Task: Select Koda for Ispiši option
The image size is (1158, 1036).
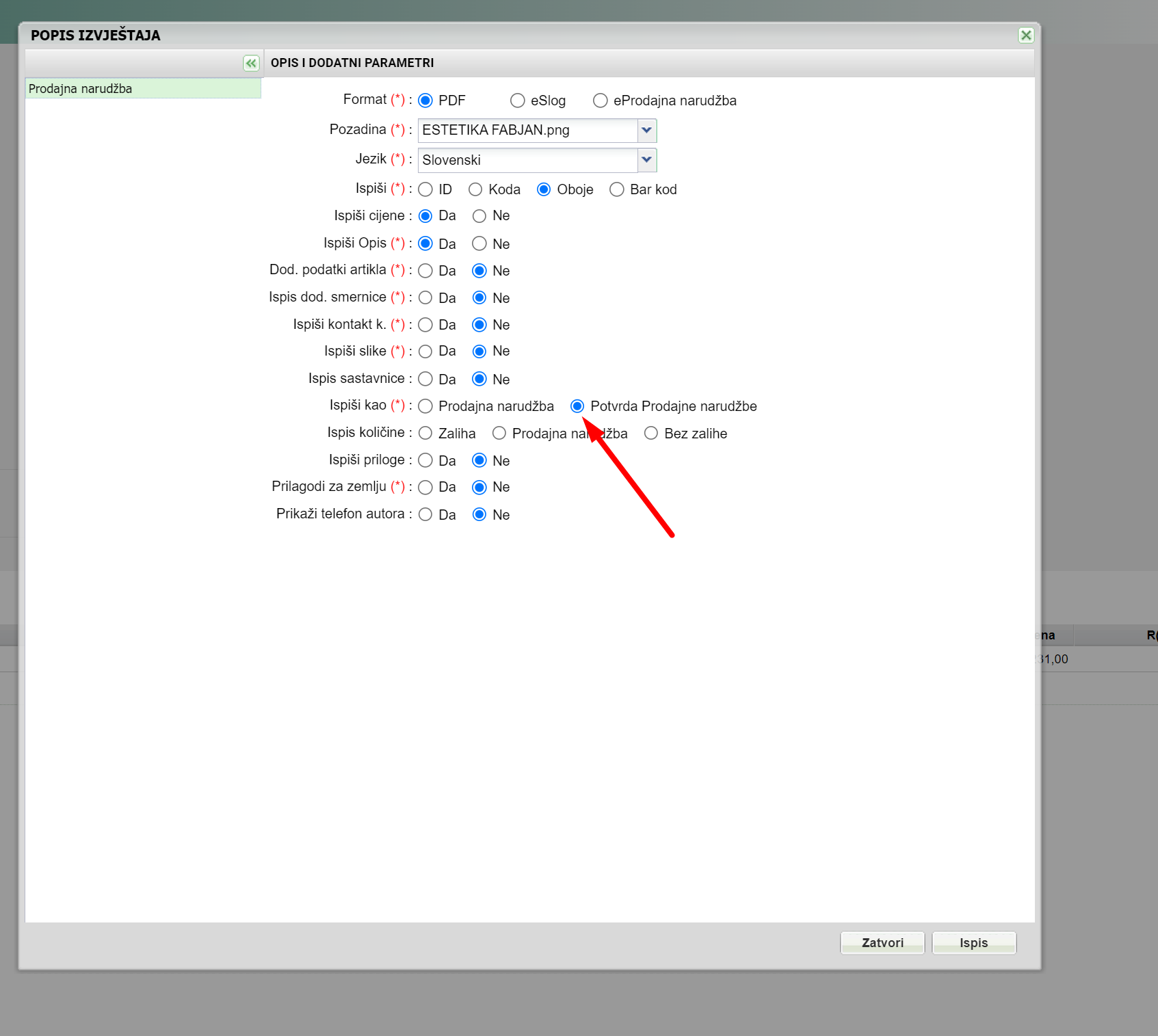Action: (475, 189)
